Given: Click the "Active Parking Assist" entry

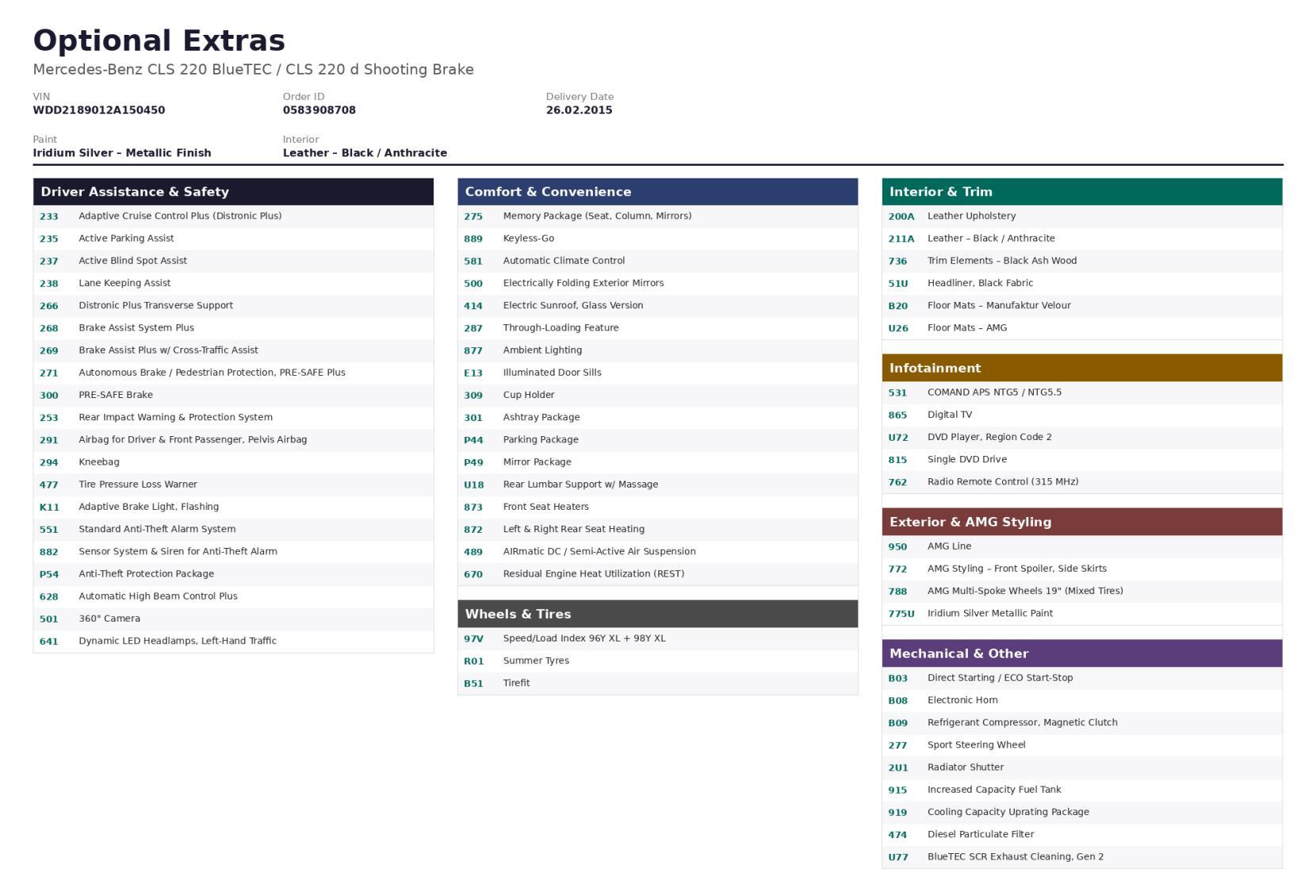Looking at the screenshot, I should pyautogui.click(x=233, y=239).
